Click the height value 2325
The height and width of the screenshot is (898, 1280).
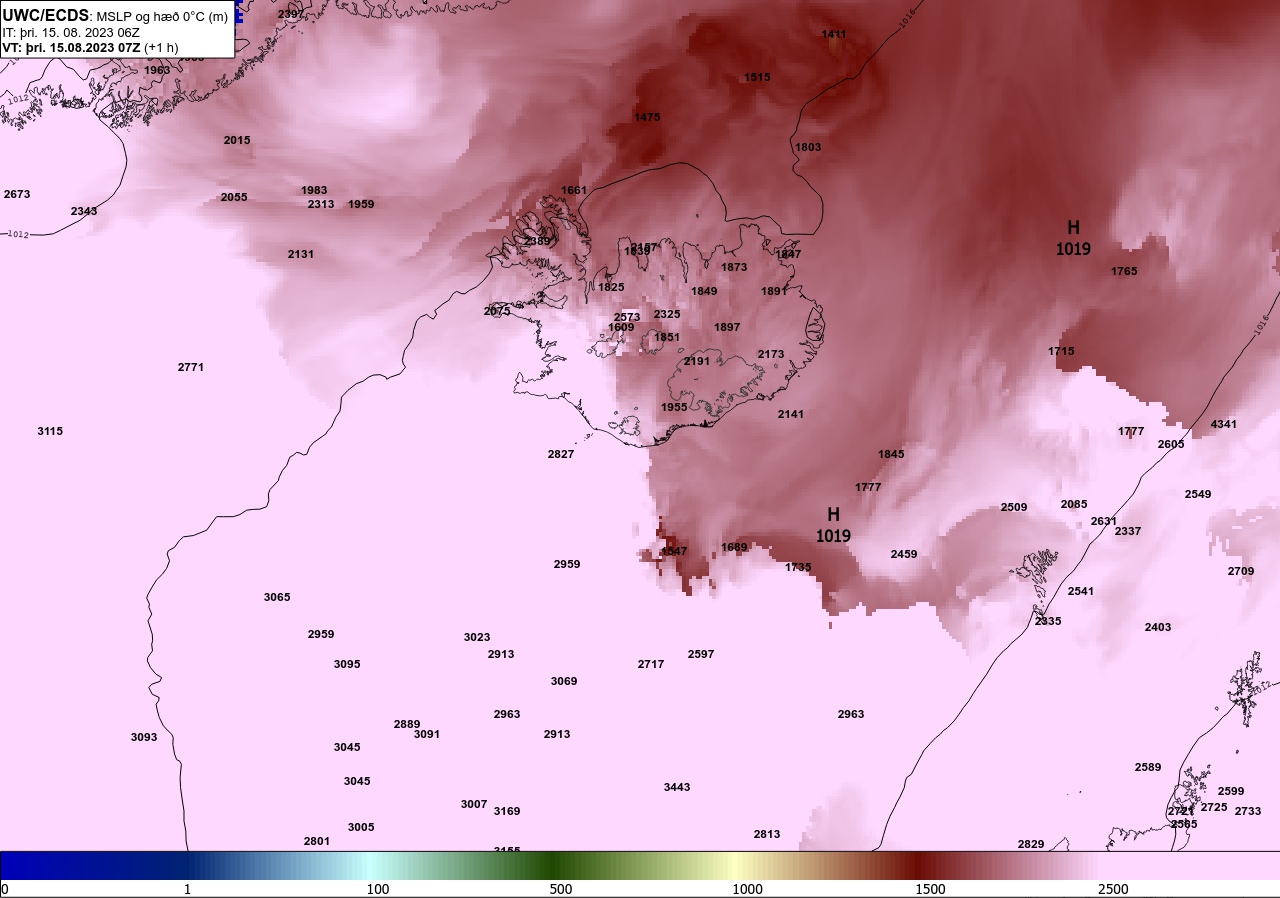point(667,314)
